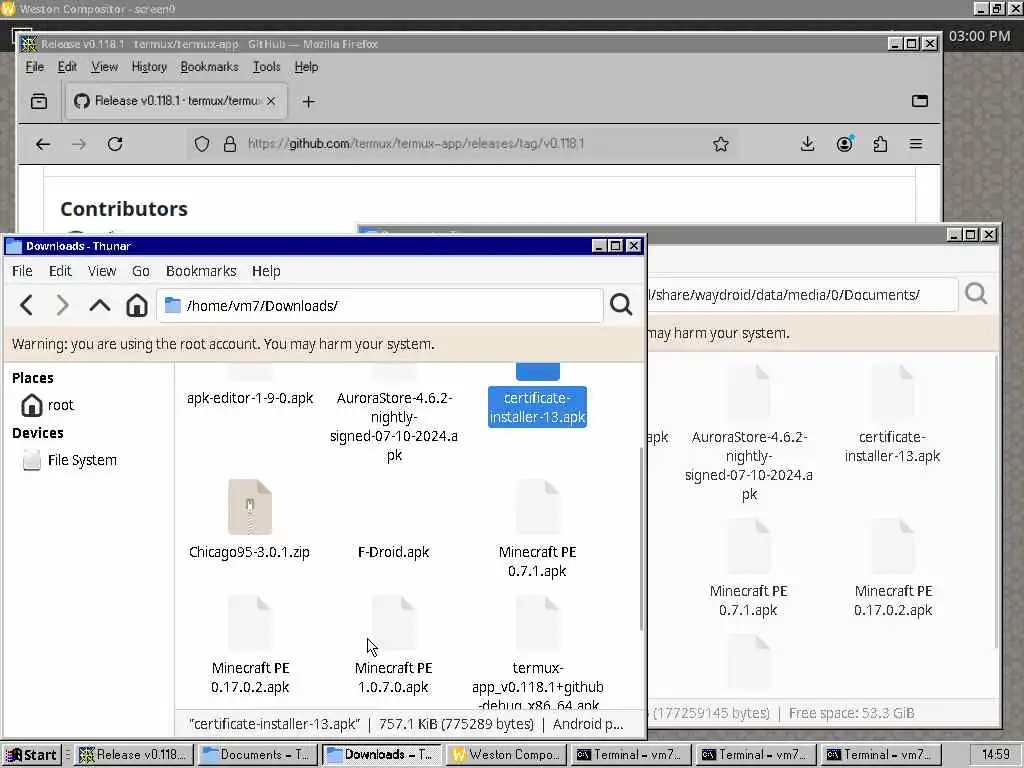Viewport: 1024px width, 768px height.
Task: Switch to Release v0.118 taskbar item
Action: (x=133, y=755)
